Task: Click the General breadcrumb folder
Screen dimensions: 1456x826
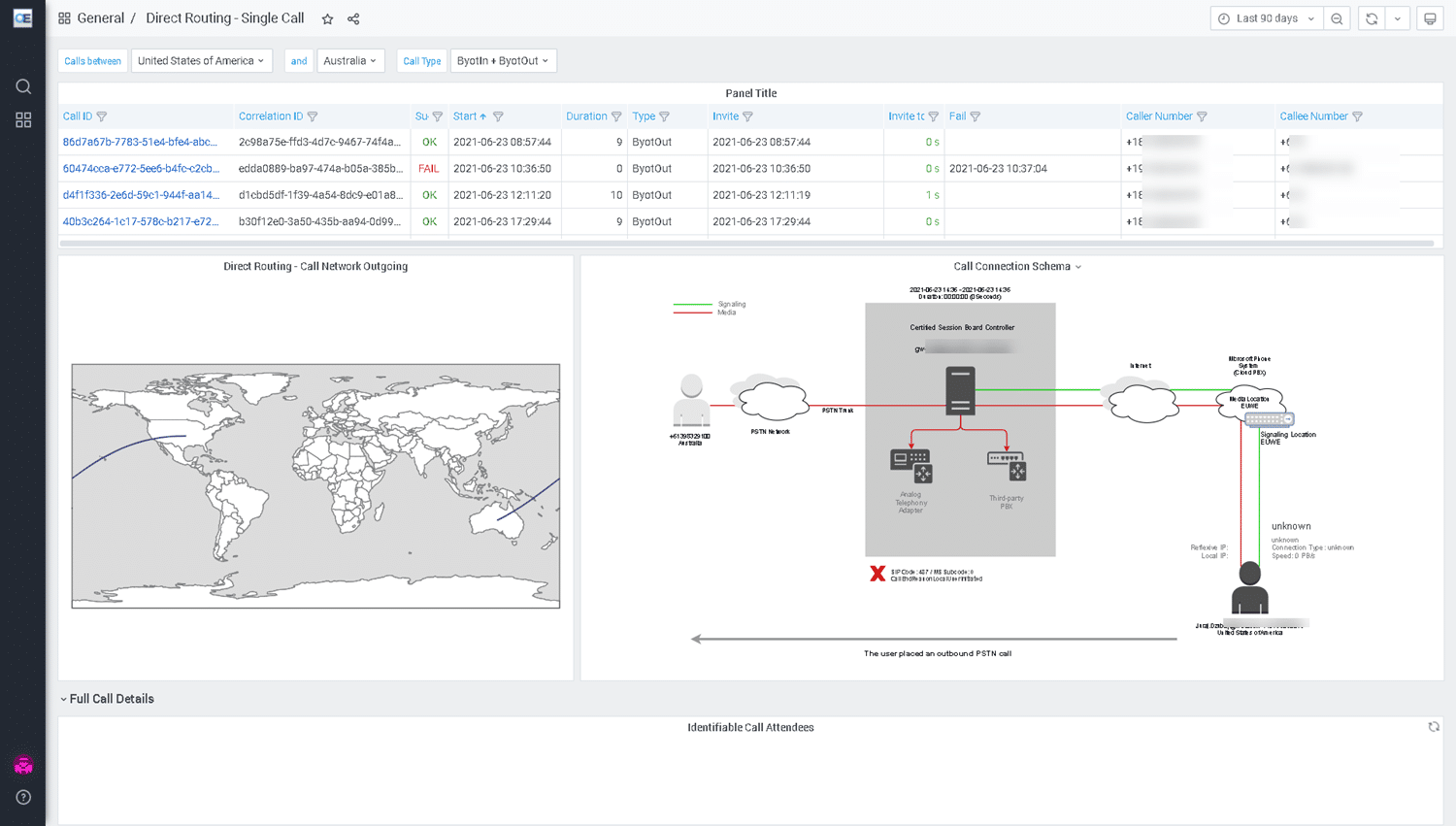Action: click(100, 18)
